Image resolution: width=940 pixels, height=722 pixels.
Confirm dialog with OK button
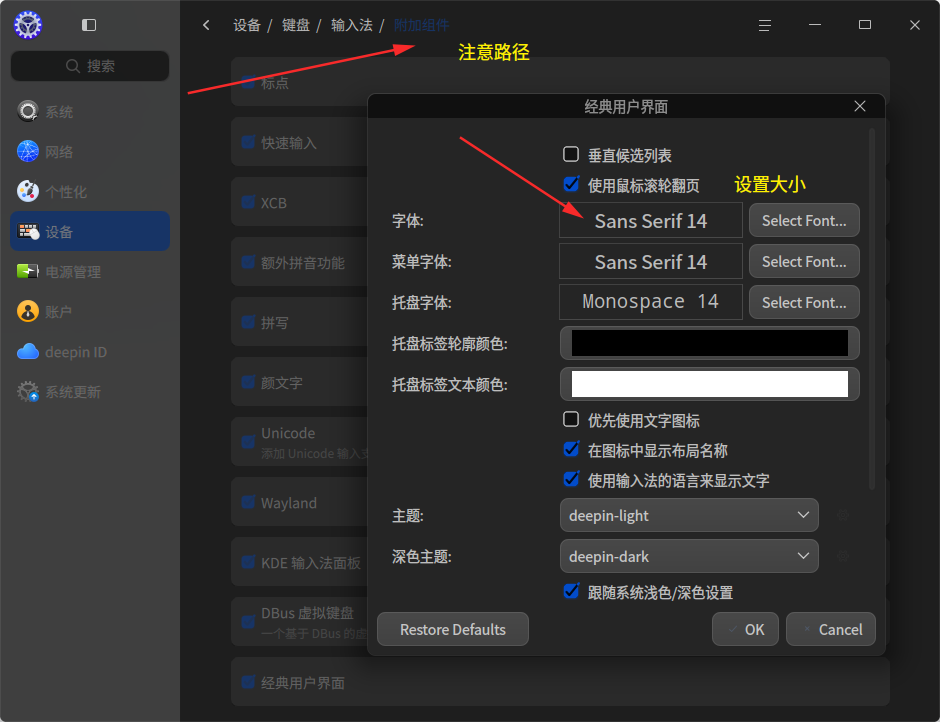pos(745,629)
